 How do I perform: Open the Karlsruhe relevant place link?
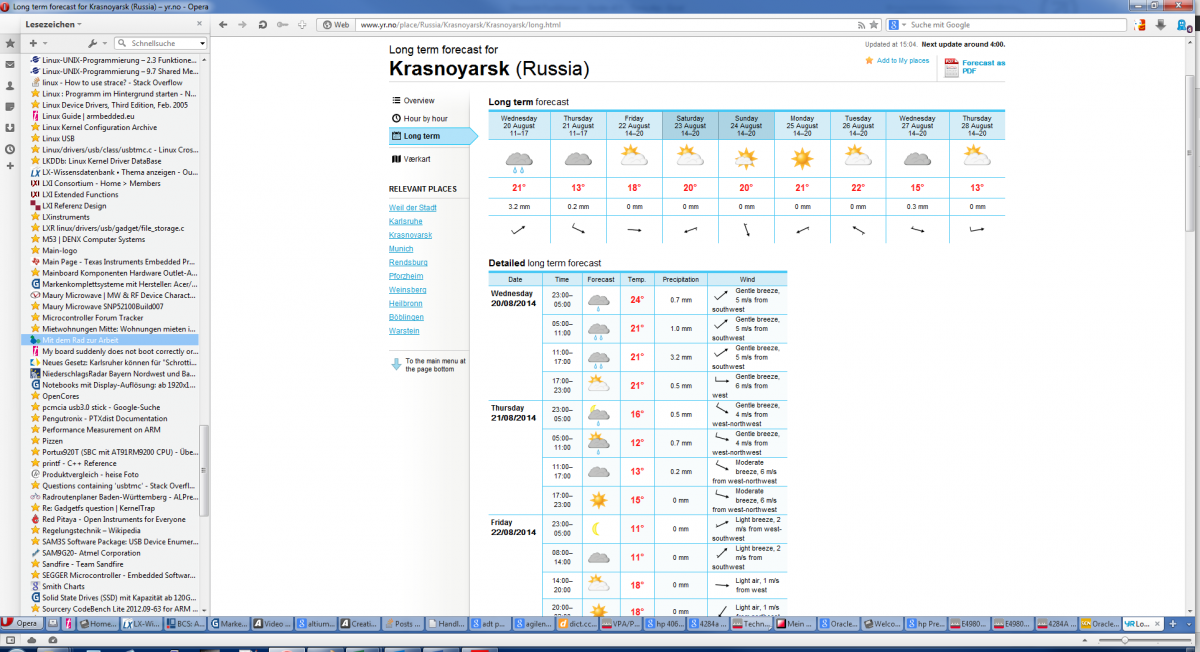[404, 221]
